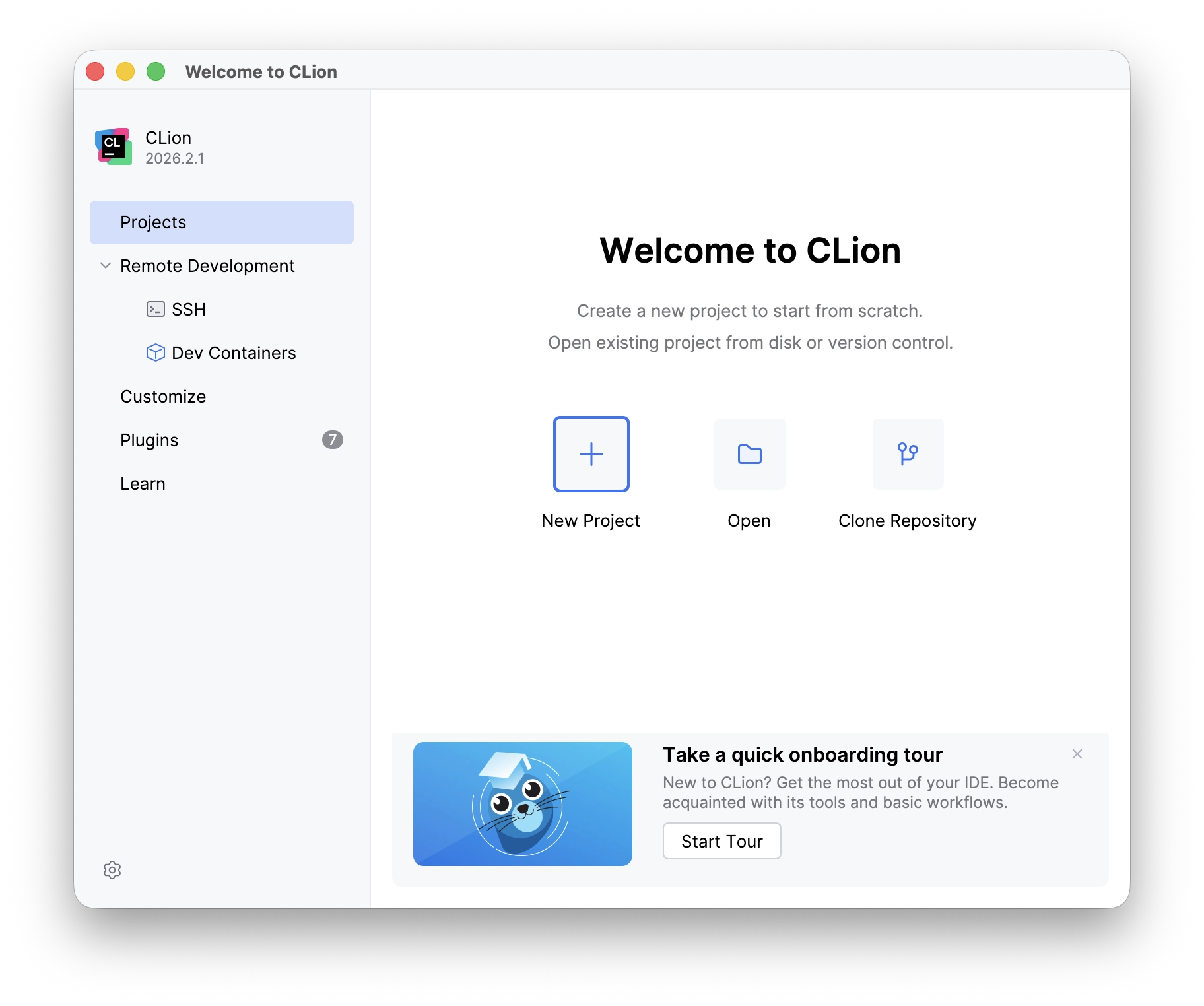1204x1006 pixels.
Task: Select SSH under Remote Development
Action: coord(222,310)
